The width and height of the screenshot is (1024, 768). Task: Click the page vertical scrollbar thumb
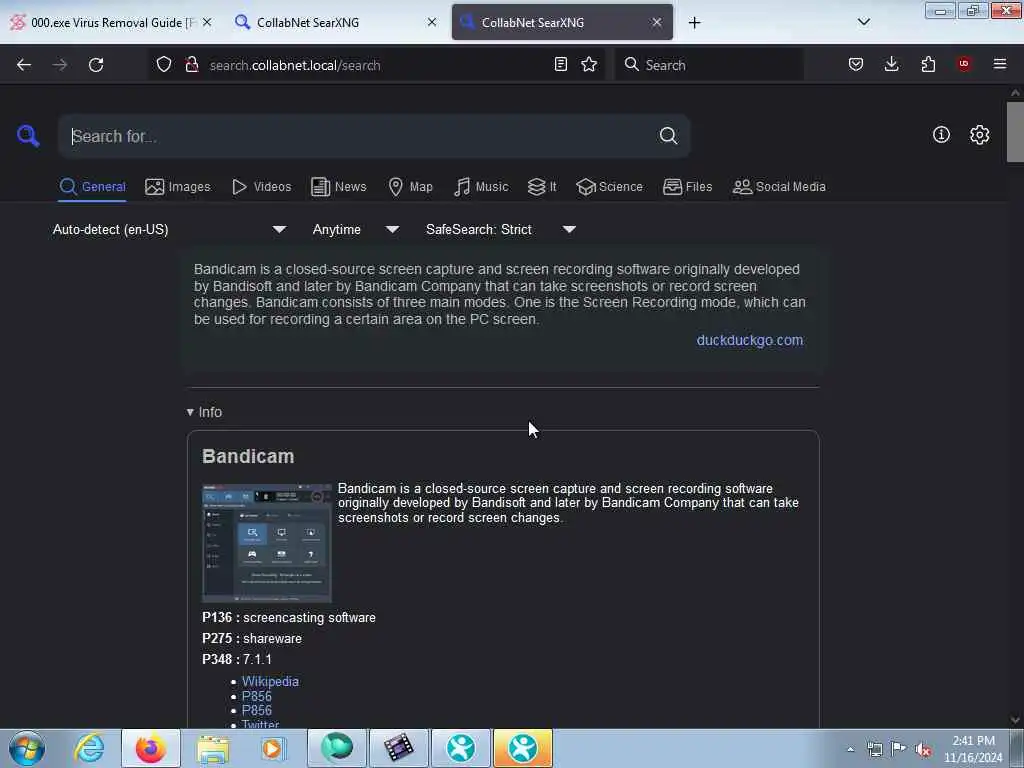1015,131
